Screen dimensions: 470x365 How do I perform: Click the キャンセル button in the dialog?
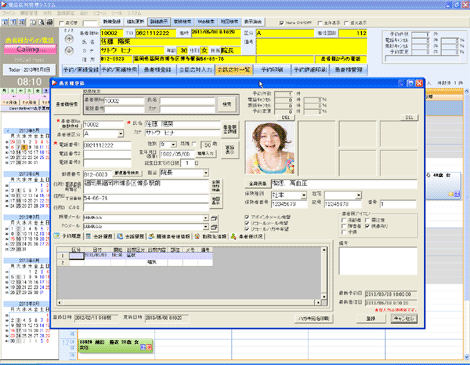pyautogui.click(x=404, y=319)
